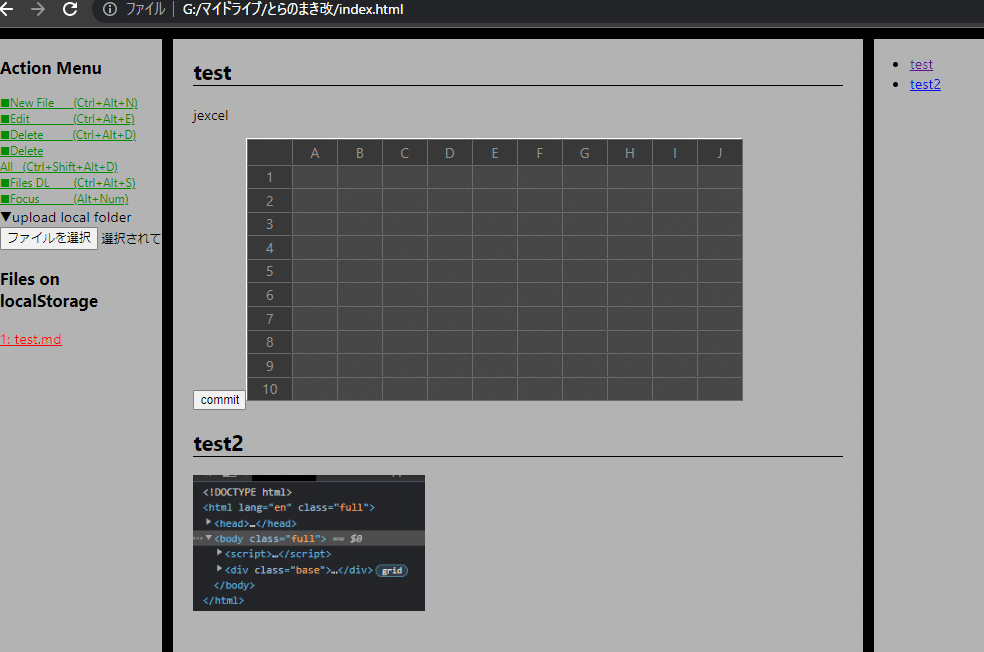This screenshot has width=984, height=652.
Task: Click the address bar URL index.html
Action: tap(293, 9)
